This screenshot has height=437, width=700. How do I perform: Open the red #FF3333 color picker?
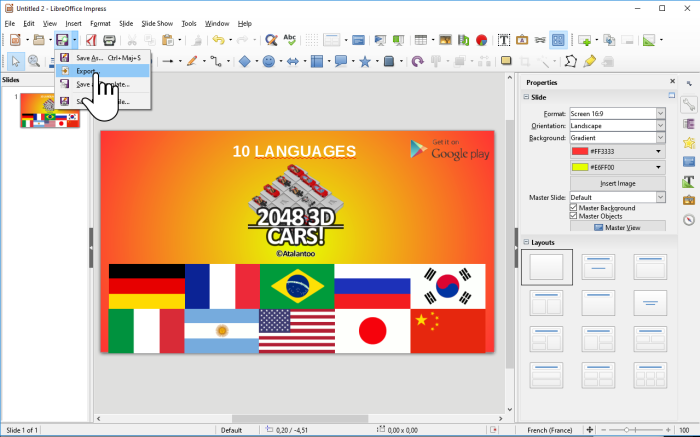pyautogui.click(x=617, y=151)
